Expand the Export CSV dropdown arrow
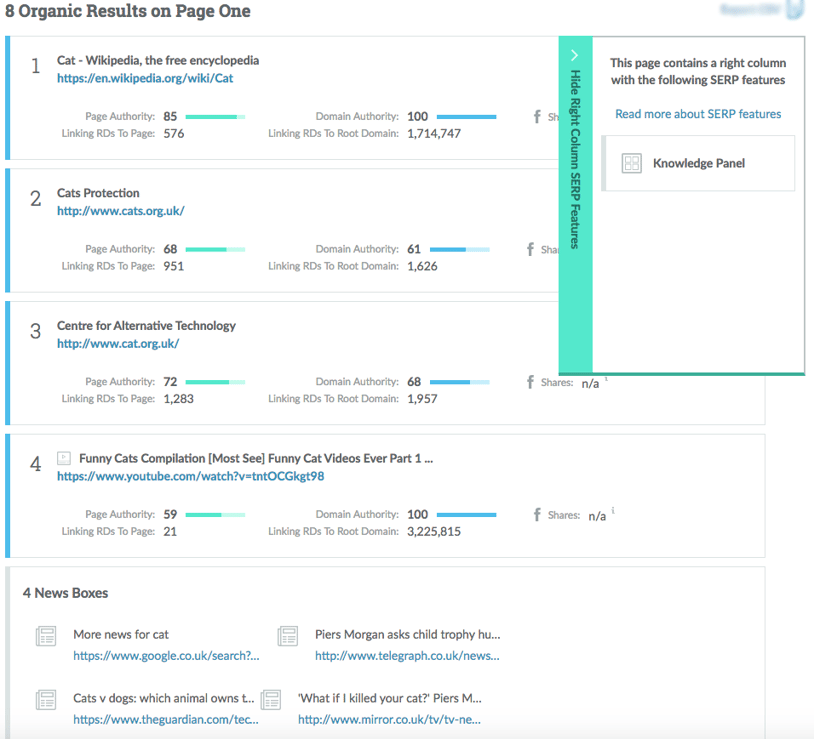Viewport: 814px width, 739px height. (795, 8)
